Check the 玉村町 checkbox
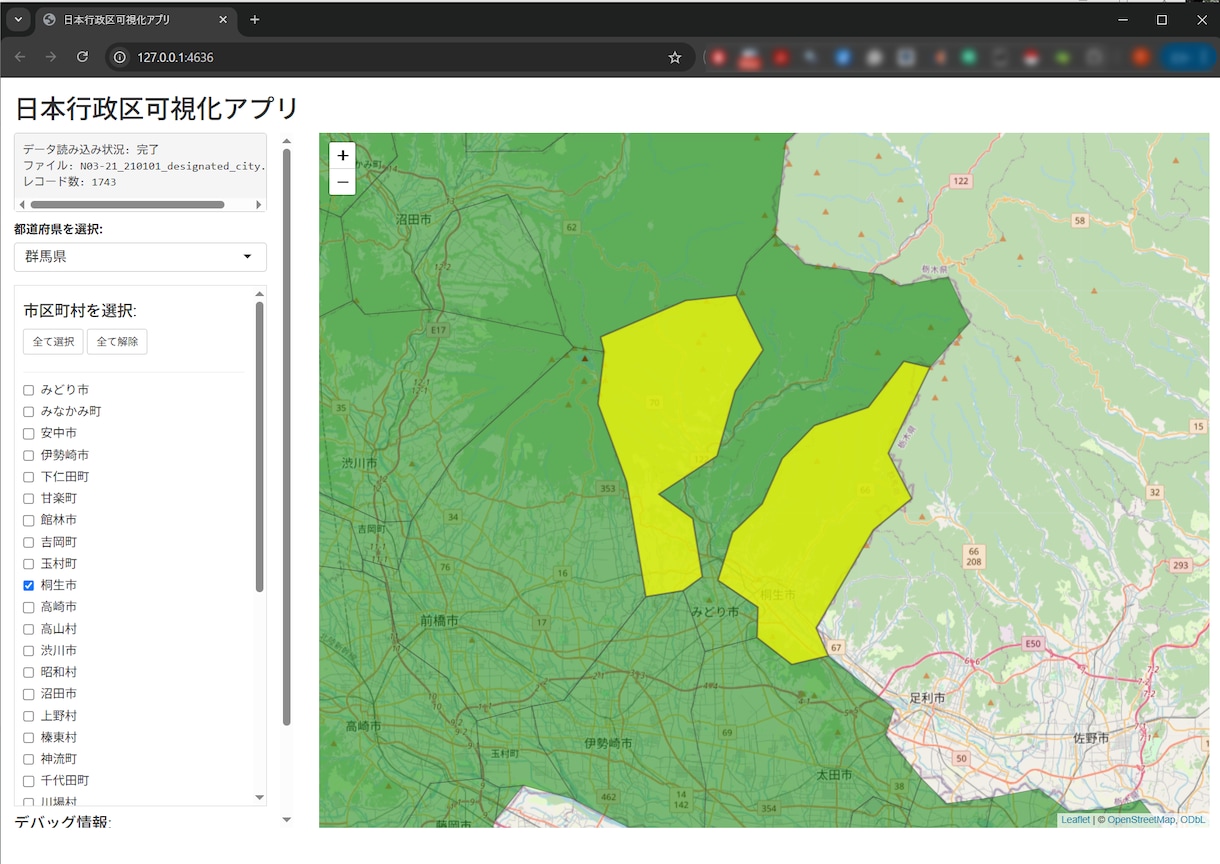 point(29,564)
